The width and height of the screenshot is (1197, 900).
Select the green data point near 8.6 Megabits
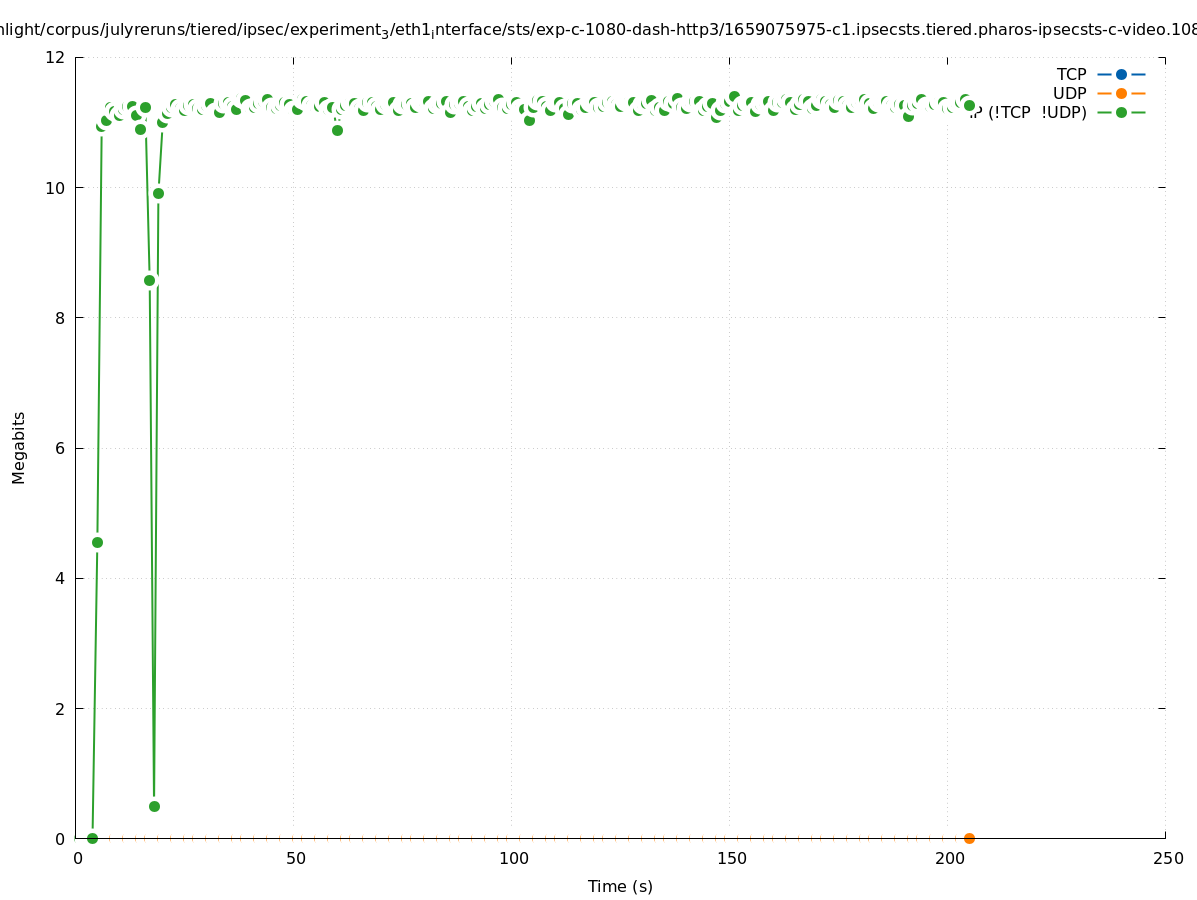point(149,280)
